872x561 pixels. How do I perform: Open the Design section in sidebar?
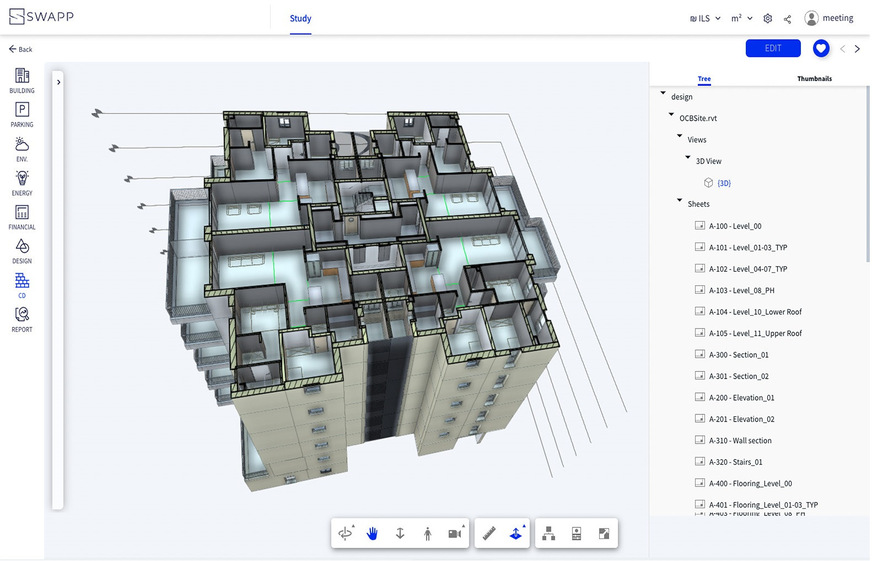point(22,251)
